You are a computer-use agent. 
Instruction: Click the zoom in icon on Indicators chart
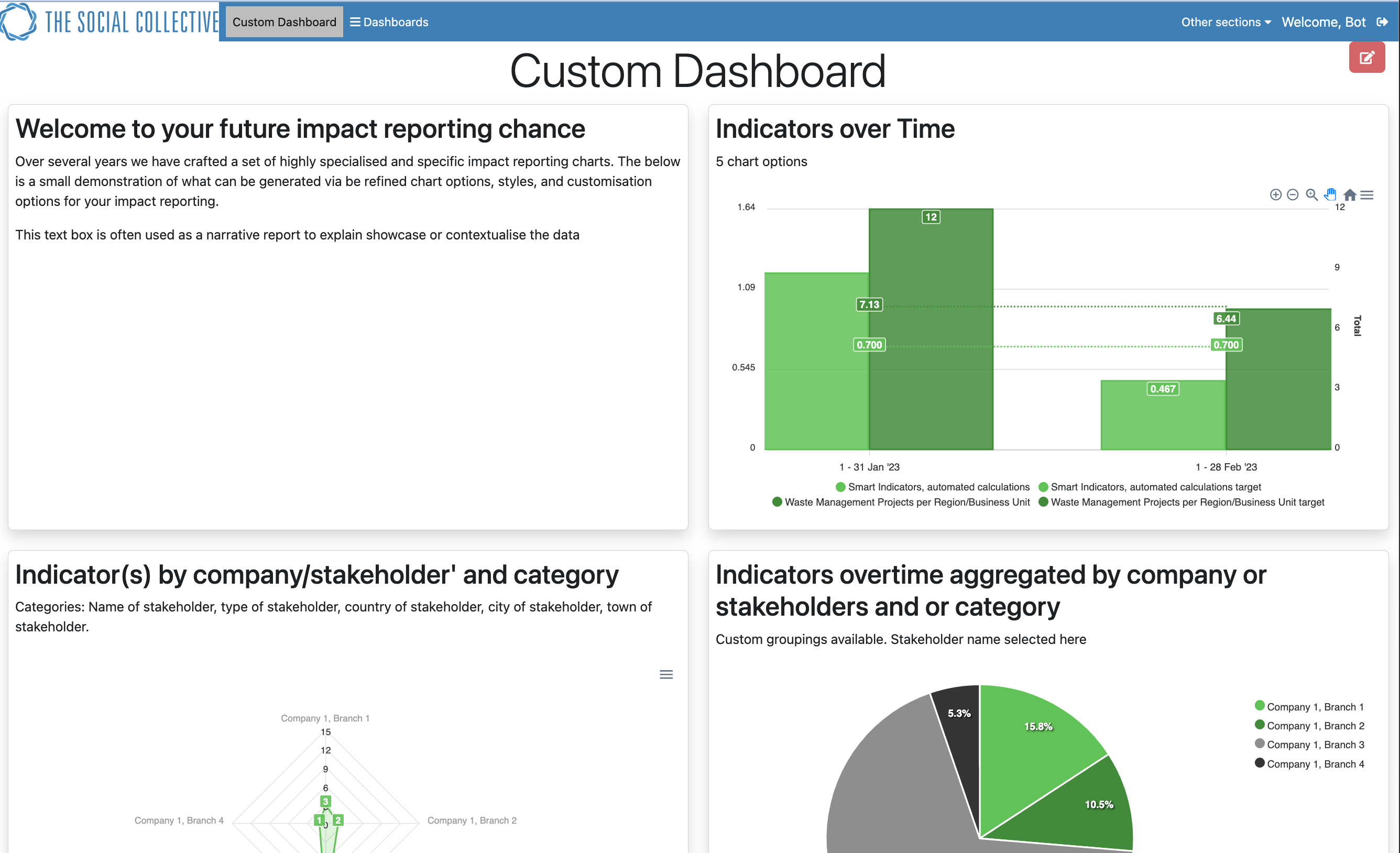tap(1276, 193)
